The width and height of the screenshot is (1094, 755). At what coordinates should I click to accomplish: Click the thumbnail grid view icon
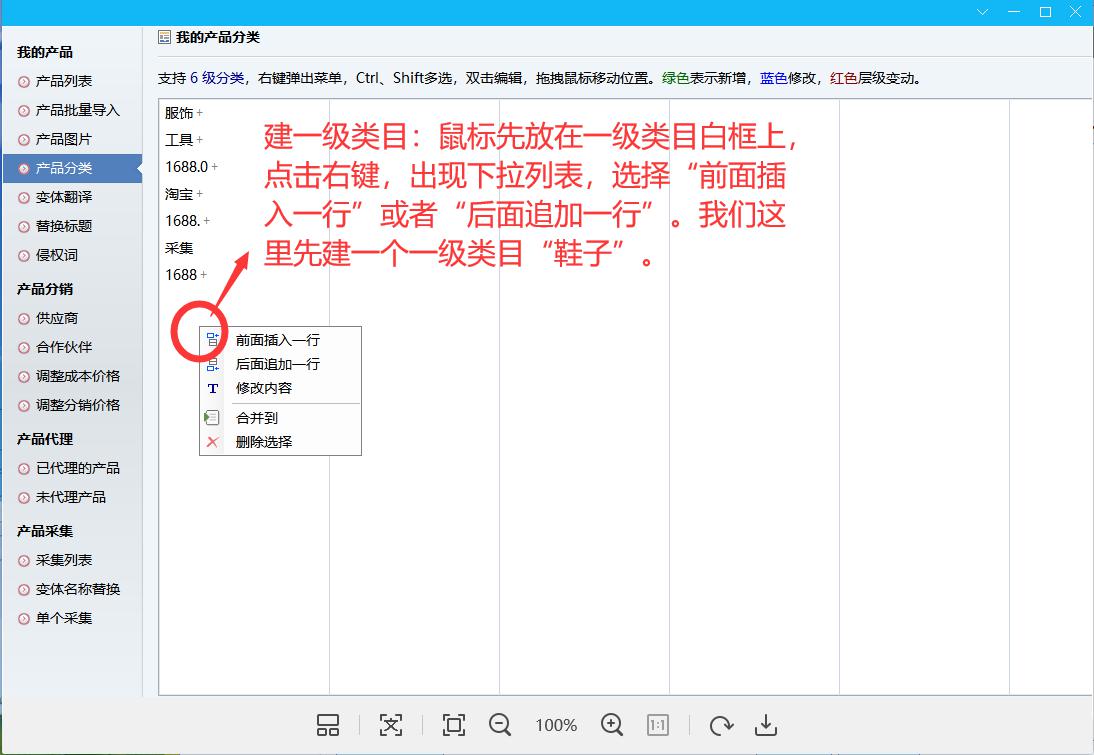pos(328,725)
